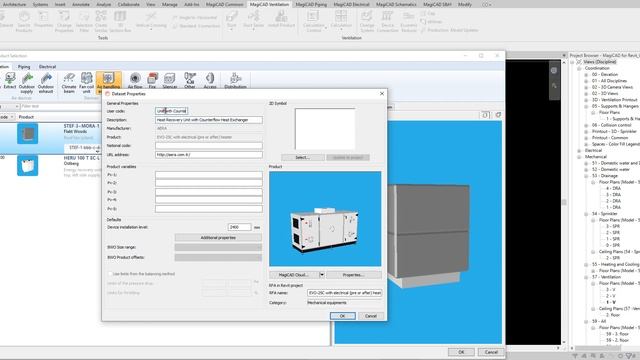Viewport: 640px width, 360px height.
Task: Open the MagiCAD Electrical ribbon tab
Action: (351, 4)
